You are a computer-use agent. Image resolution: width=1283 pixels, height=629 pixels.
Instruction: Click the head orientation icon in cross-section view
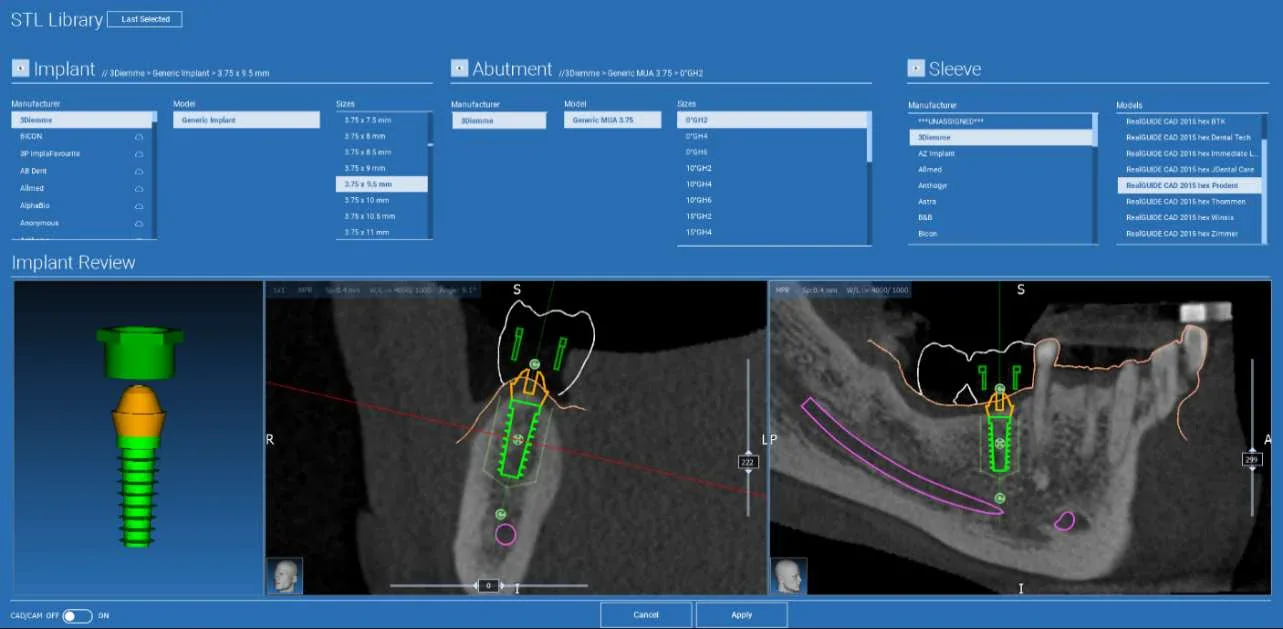point(285,576)
